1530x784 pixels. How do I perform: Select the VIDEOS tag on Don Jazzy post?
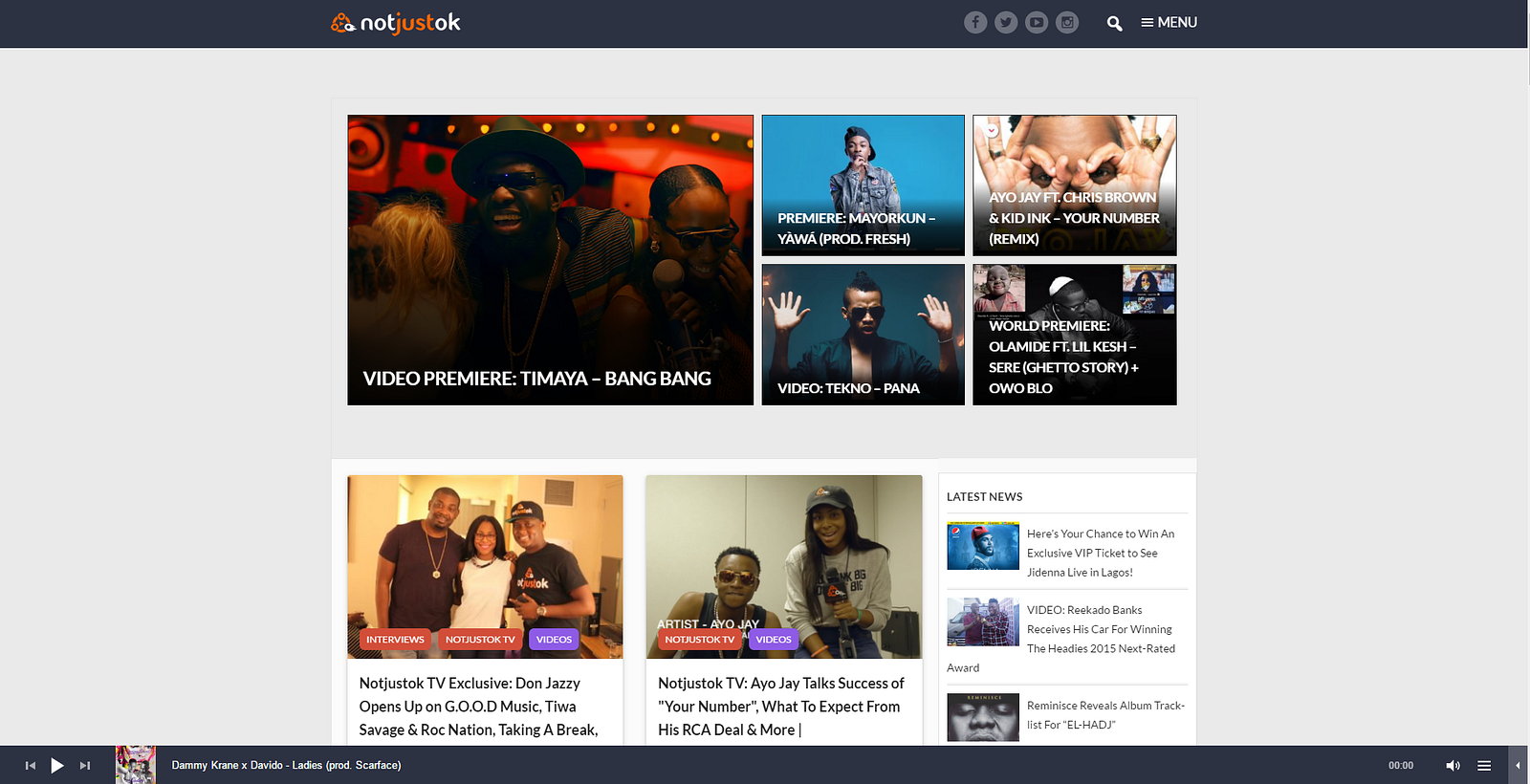(554, 640)
